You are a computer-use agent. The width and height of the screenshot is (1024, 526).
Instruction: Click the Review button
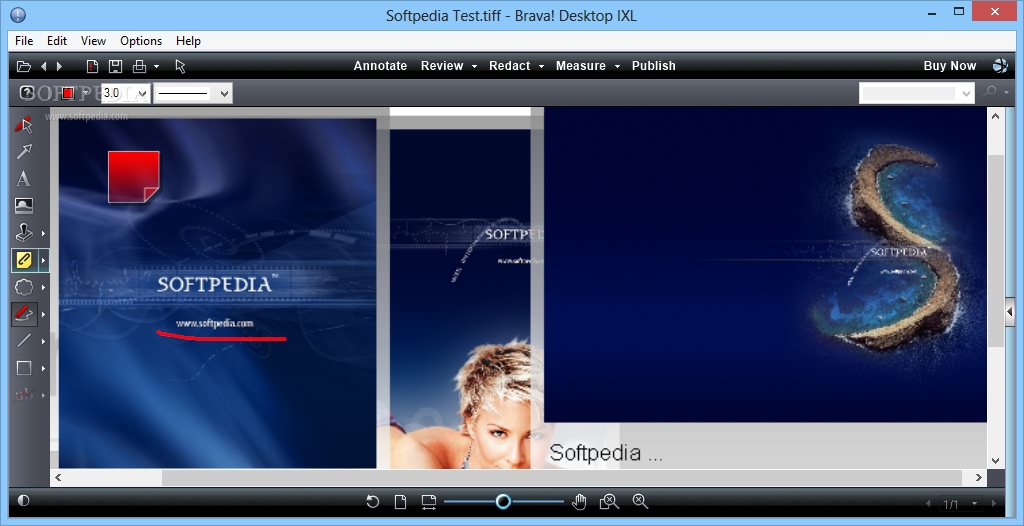point(442,66)
